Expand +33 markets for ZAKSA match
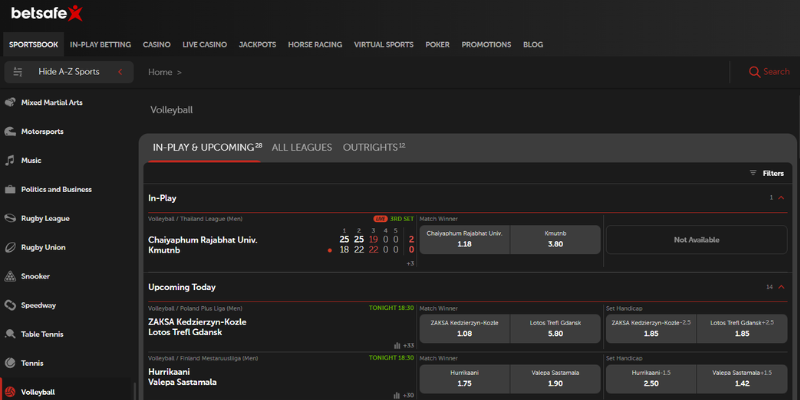Viewport: 800px width, 400px height. point(408,345)
